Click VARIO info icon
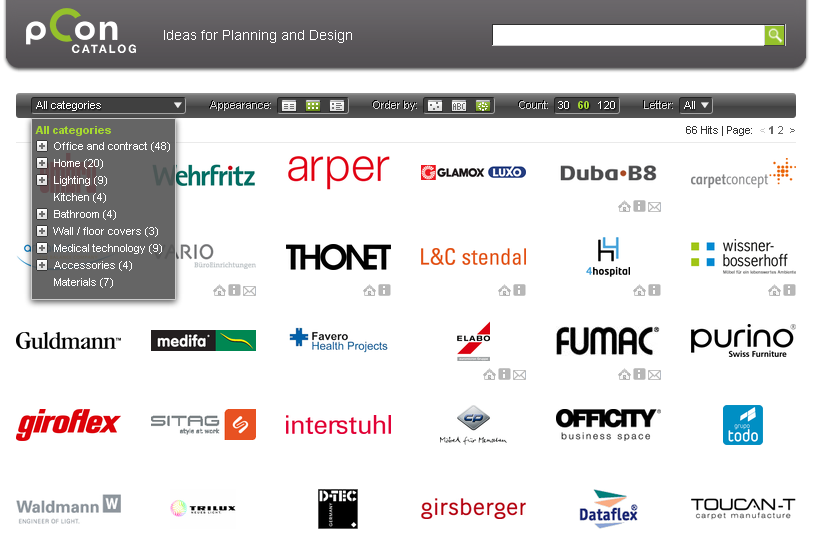This screenshot has width=813, height=559. point(235,290)
